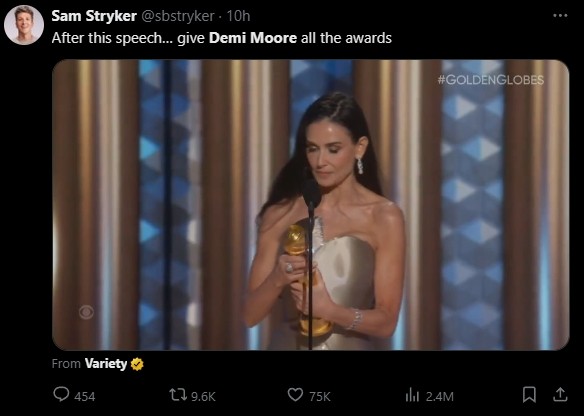Click the 2.4M views count

tap(439, 396)
